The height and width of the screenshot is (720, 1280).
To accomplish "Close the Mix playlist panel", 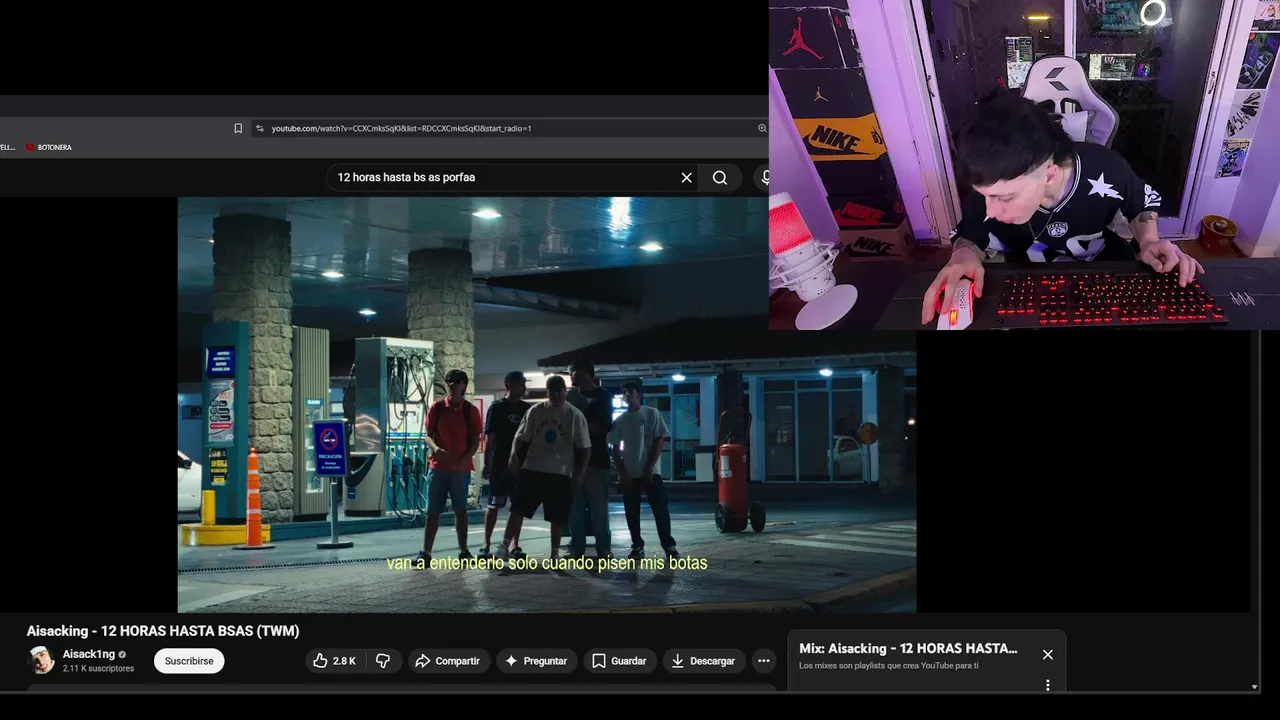I will click(x=1047, y=654).
